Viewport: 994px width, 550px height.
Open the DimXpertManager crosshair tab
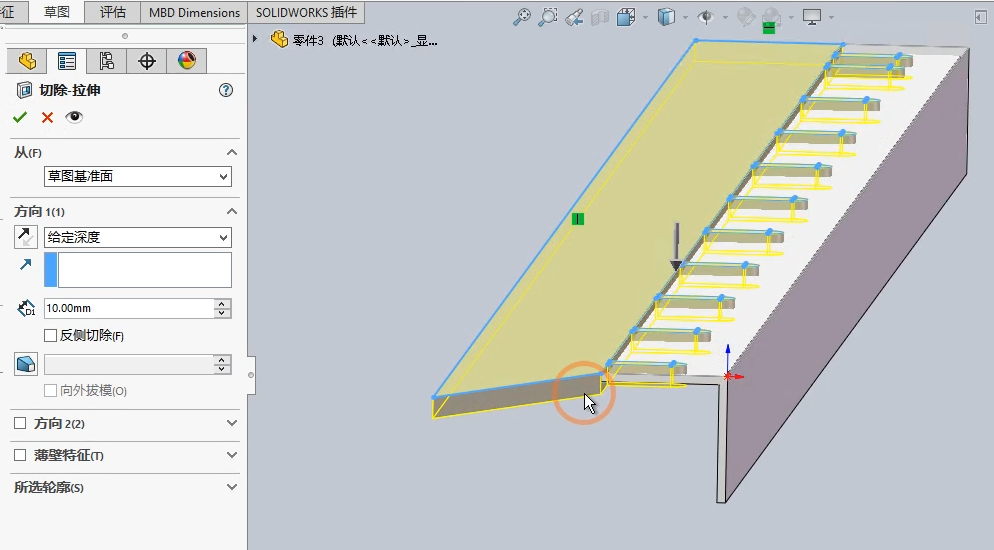pos(147,61)
